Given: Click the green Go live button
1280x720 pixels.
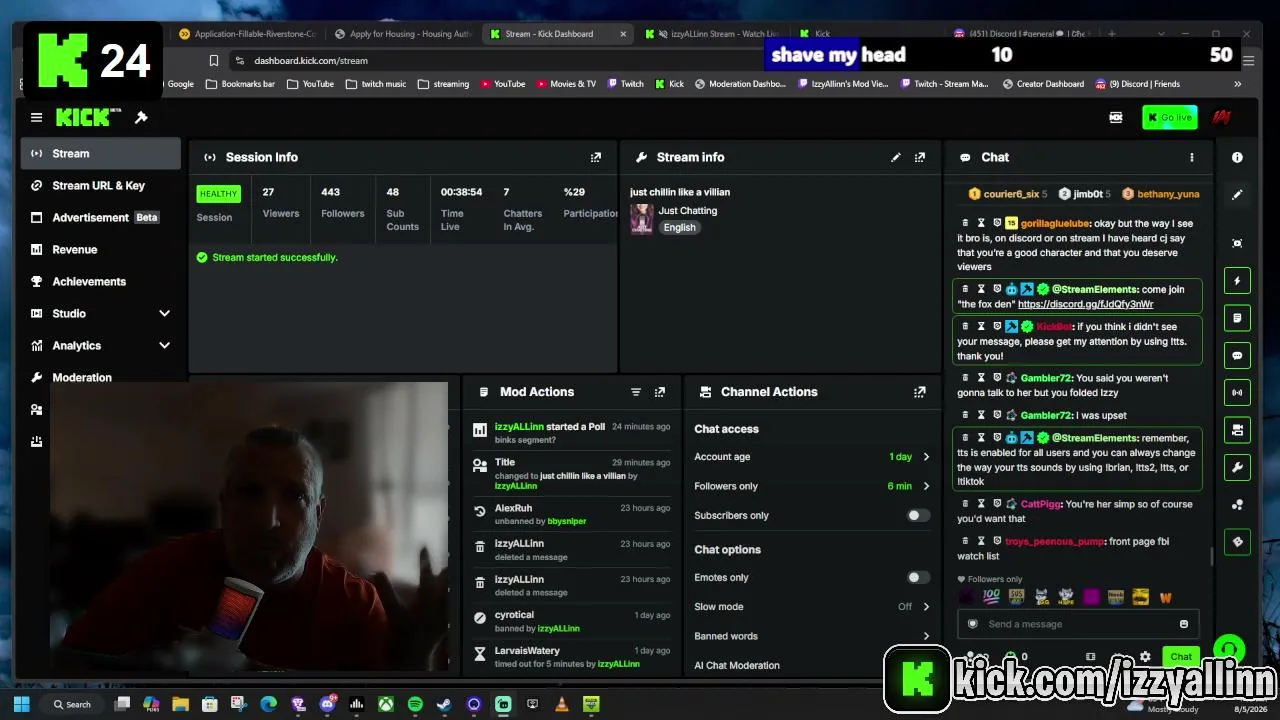Looking at the screenshot, I should click(x=1169, y=117).
